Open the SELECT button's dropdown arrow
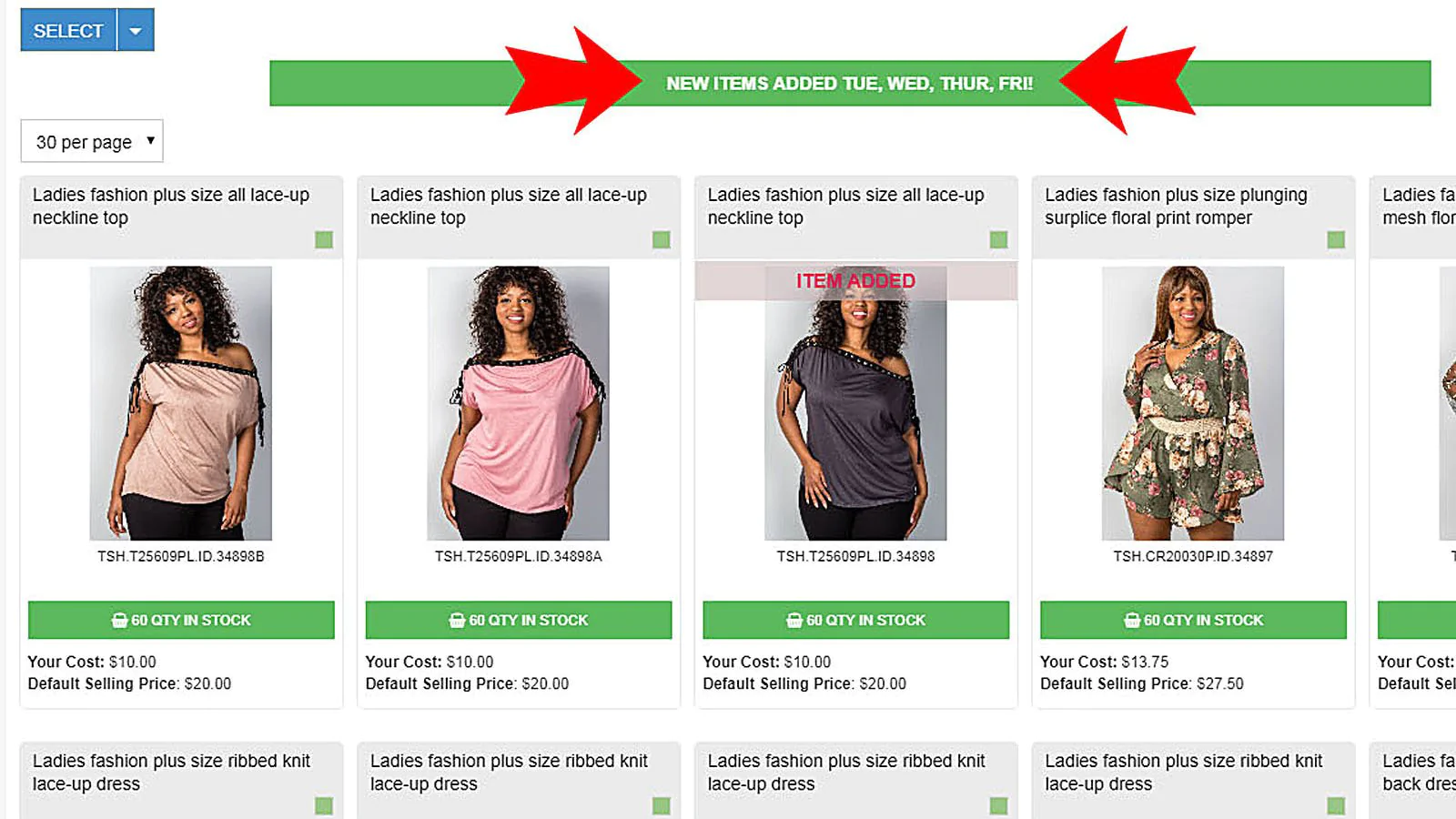The width and height of the screenshot is (1456, 819). [x=136, y=30]
